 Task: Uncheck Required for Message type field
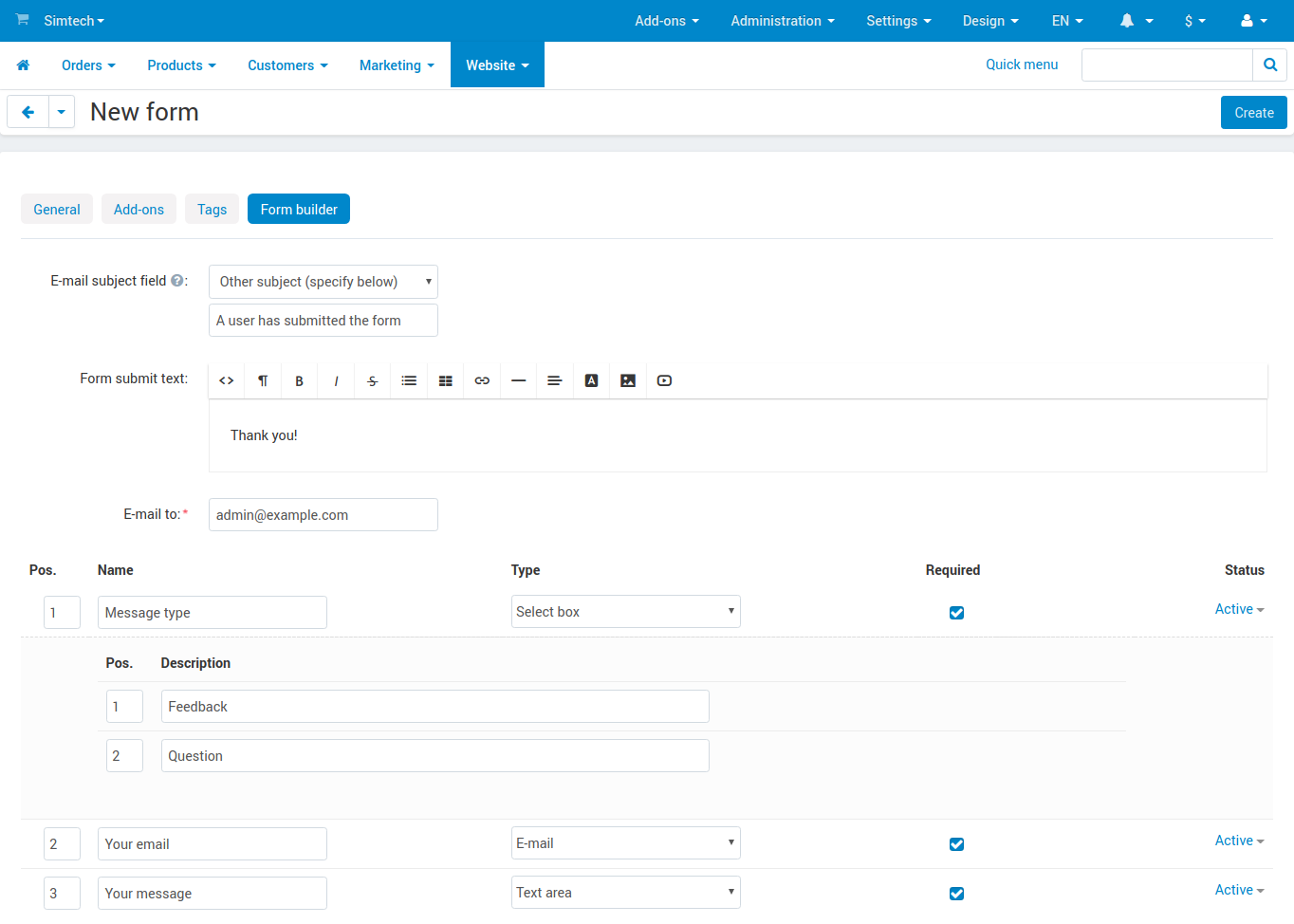[956, 613]
